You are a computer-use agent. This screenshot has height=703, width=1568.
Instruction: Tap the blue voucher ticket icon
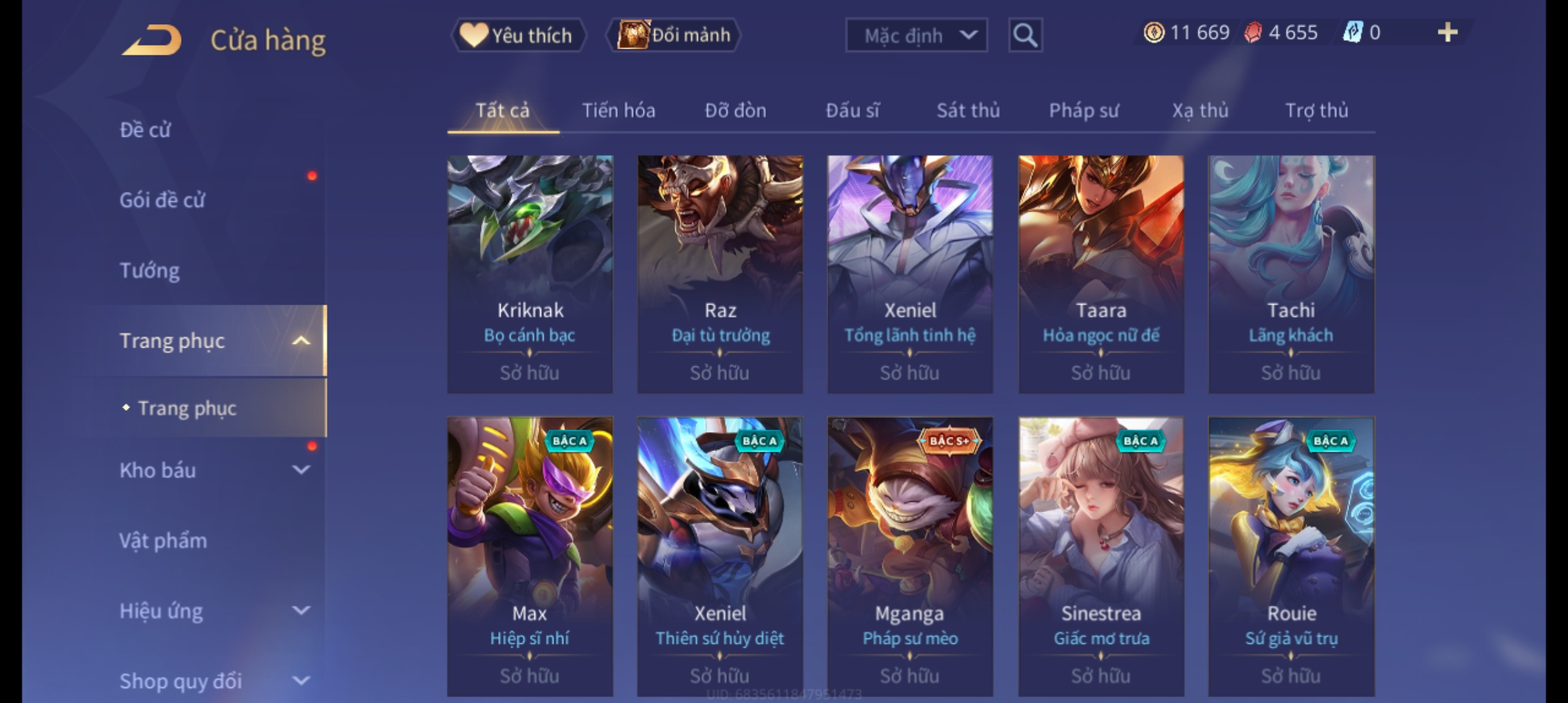pos(1352,33)
